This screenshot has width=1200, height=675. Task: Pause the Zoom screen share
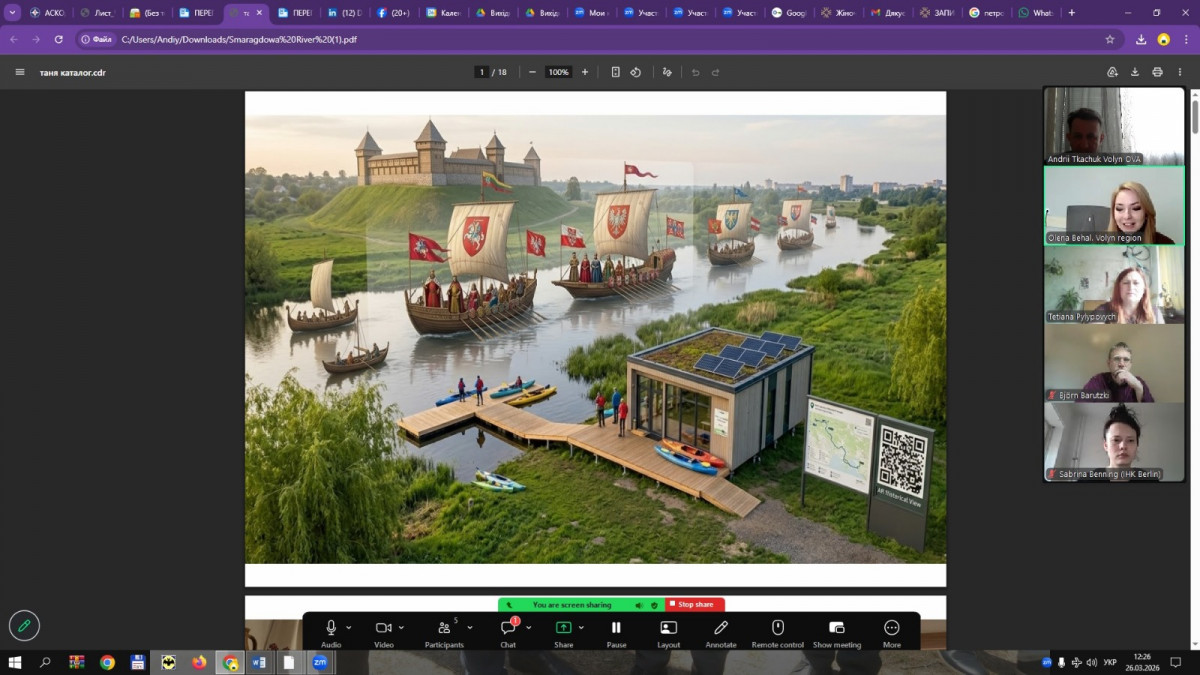pyautogui.click(x=616, y=628)
